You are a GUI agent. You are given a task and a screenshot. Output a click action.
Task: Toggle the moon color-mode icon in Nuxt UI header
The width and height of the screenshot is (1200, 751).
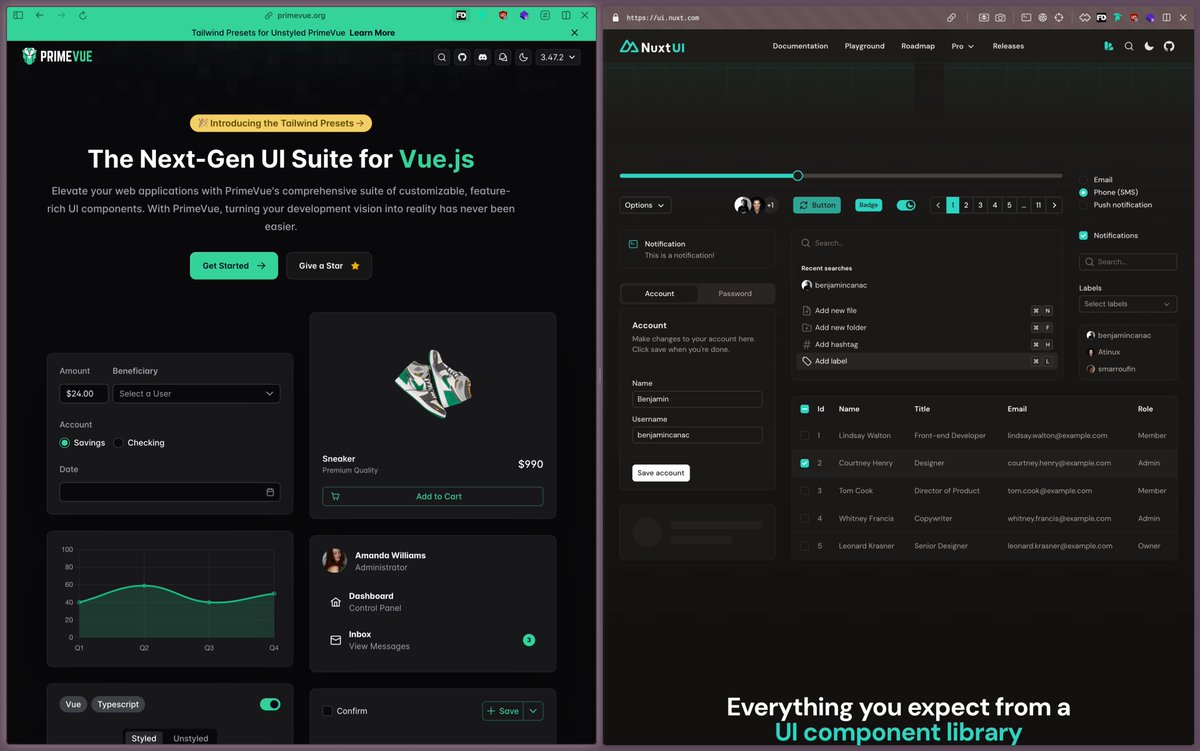(x=1149, y=46)
